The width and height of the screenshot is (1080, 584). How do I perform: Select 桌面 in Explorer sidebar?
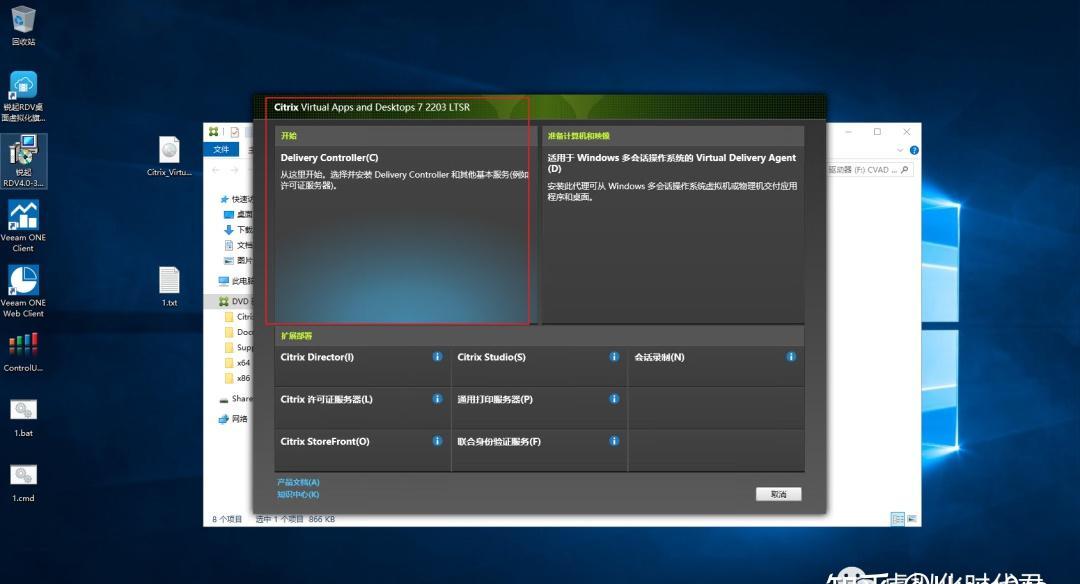click(x=238, y=214)
